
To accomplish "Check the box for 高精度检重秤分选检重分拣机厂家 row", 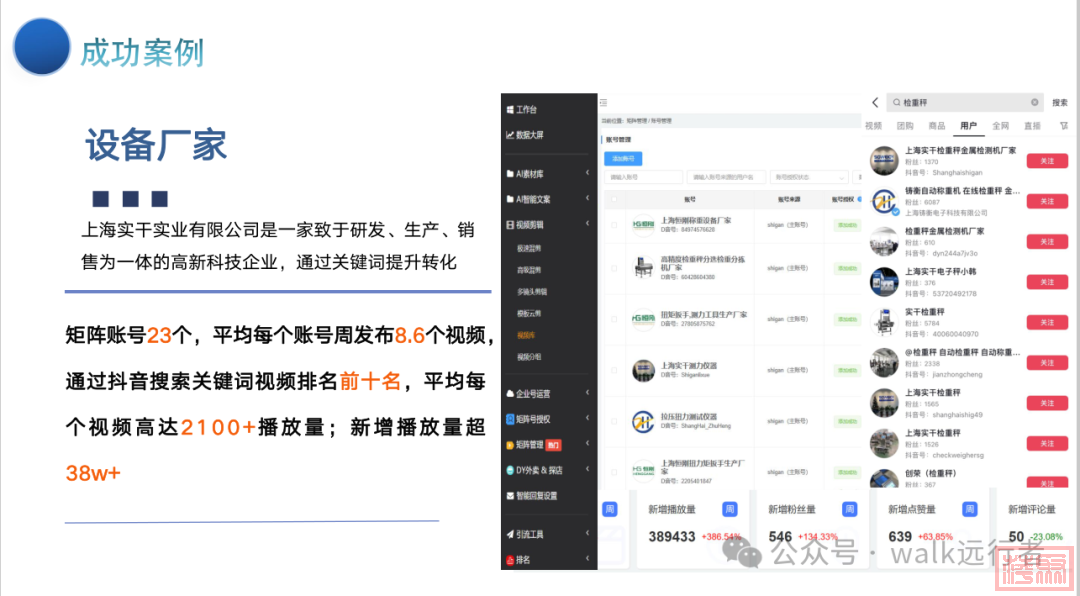I will point(614,268).
